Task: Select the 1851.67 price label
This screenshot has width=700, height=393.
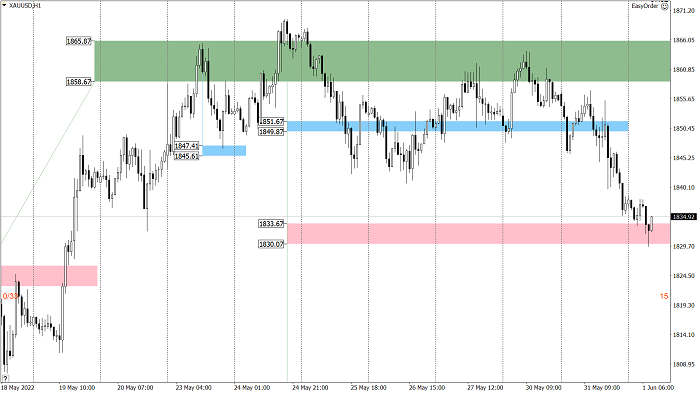Action: [x=271, y=121]
